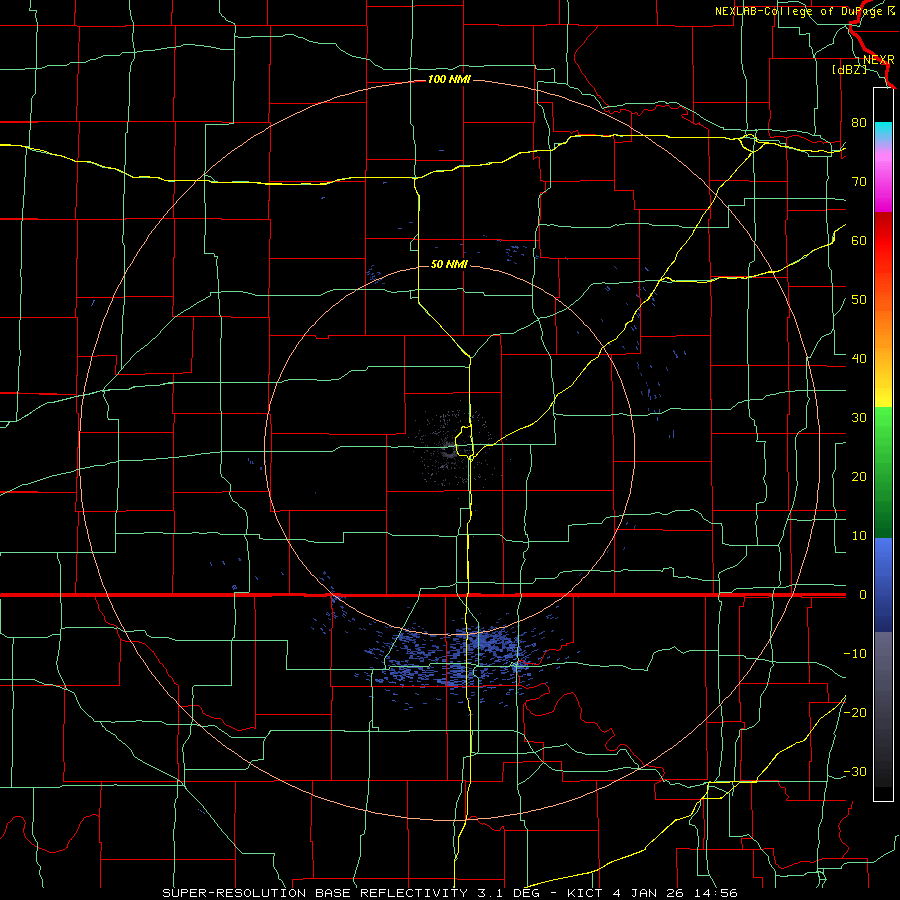Click the gray clutter at radar center

(451, 448)
